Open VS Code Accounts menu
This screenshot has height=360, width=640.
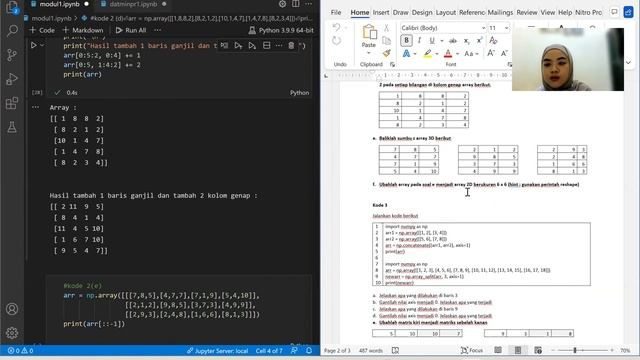pos(12,309)
